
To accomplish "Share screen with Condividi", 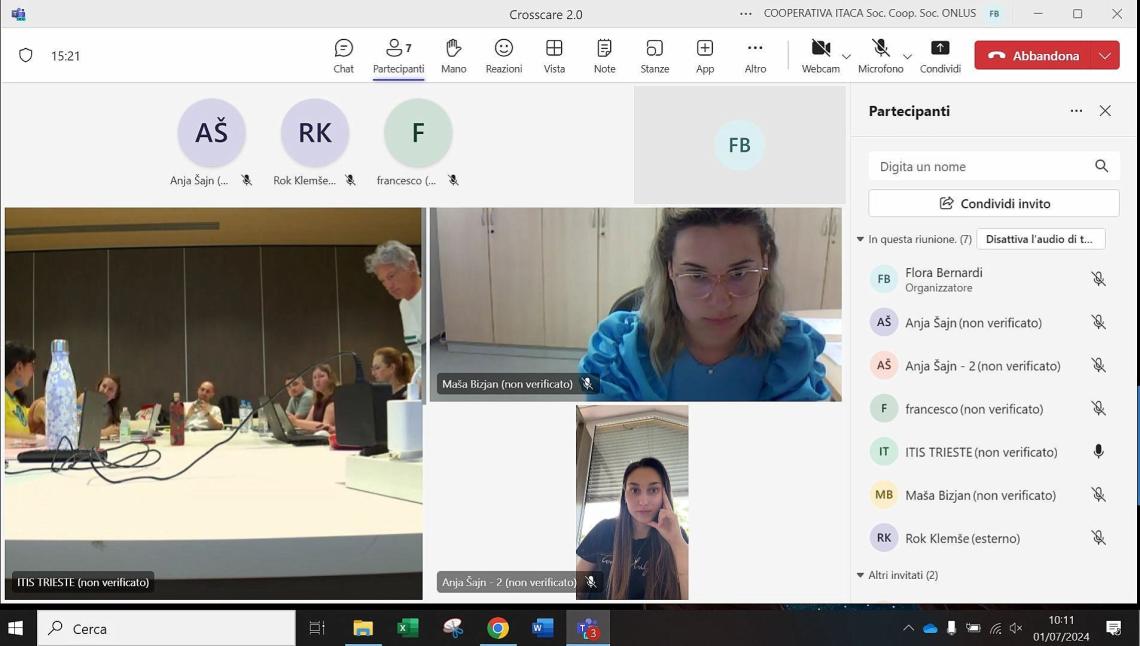I will pos(940,56).
